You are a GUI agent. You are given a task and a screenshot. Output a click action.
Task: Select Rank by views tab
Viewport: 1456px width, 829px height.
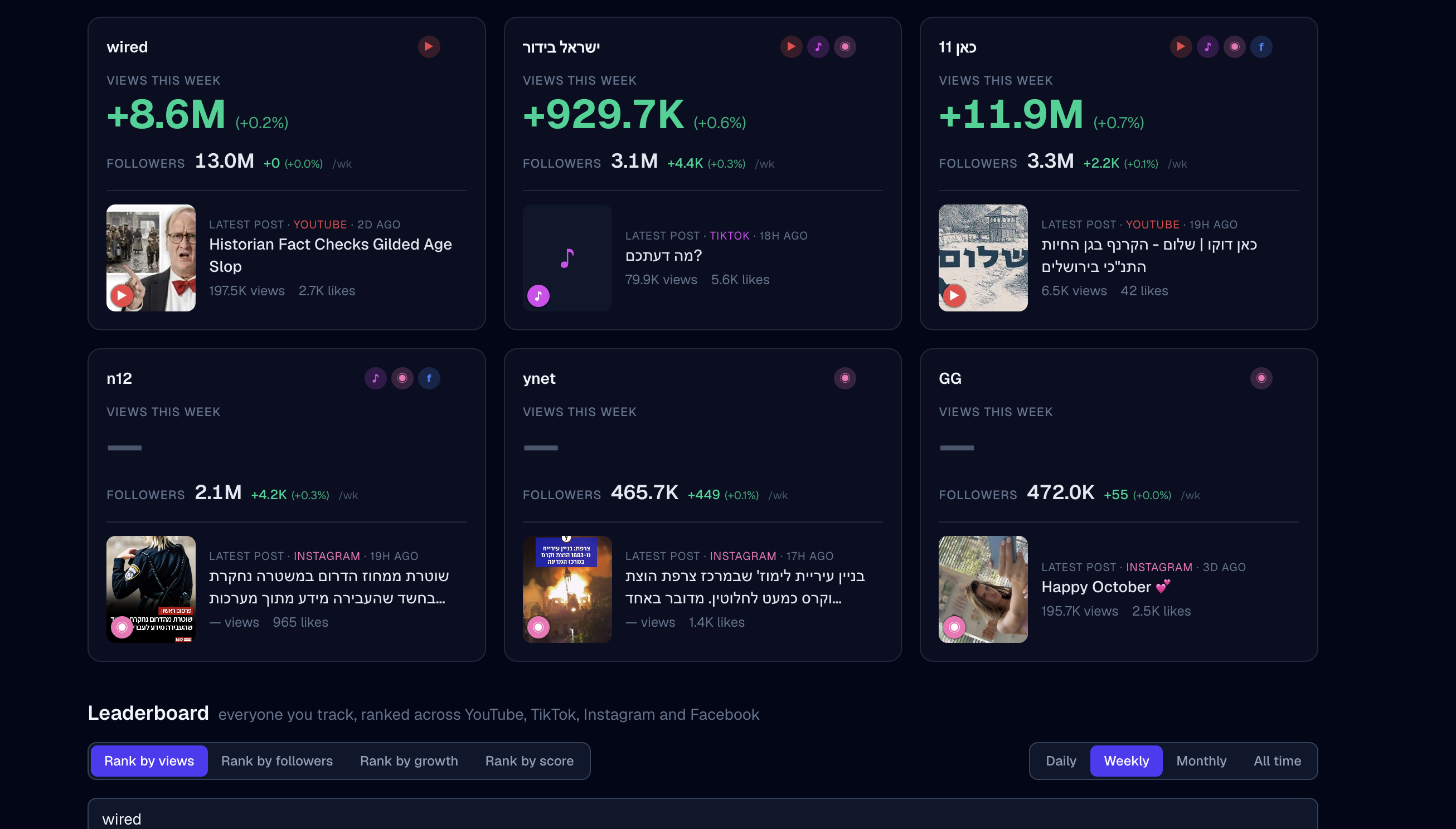(x=149, y=760)
